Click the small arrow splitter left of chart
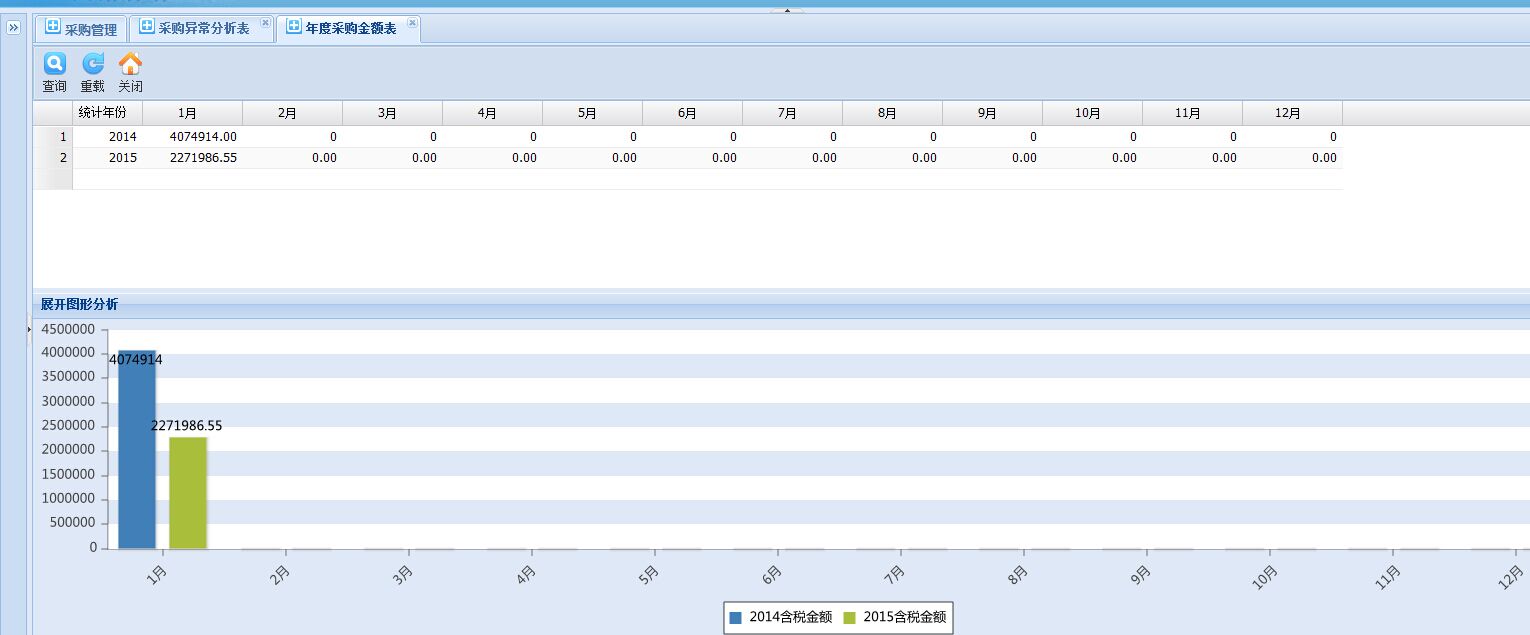 point(29,329)
